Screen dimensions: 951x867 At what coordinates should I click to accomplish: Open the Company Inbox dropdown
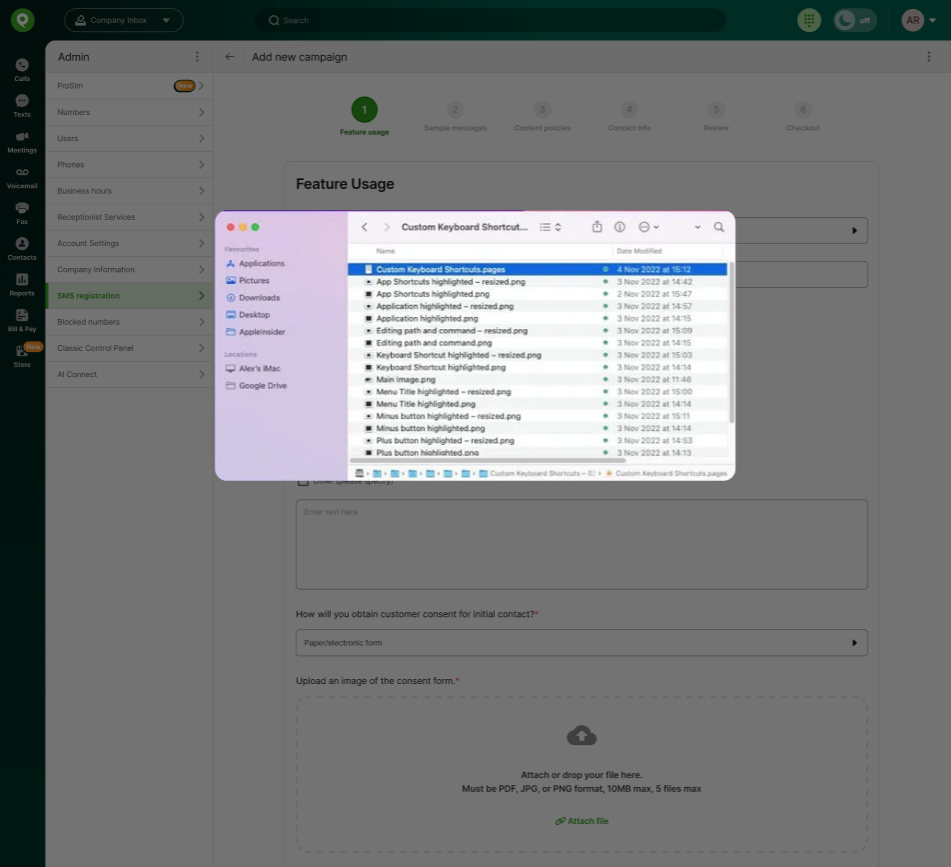124,20
